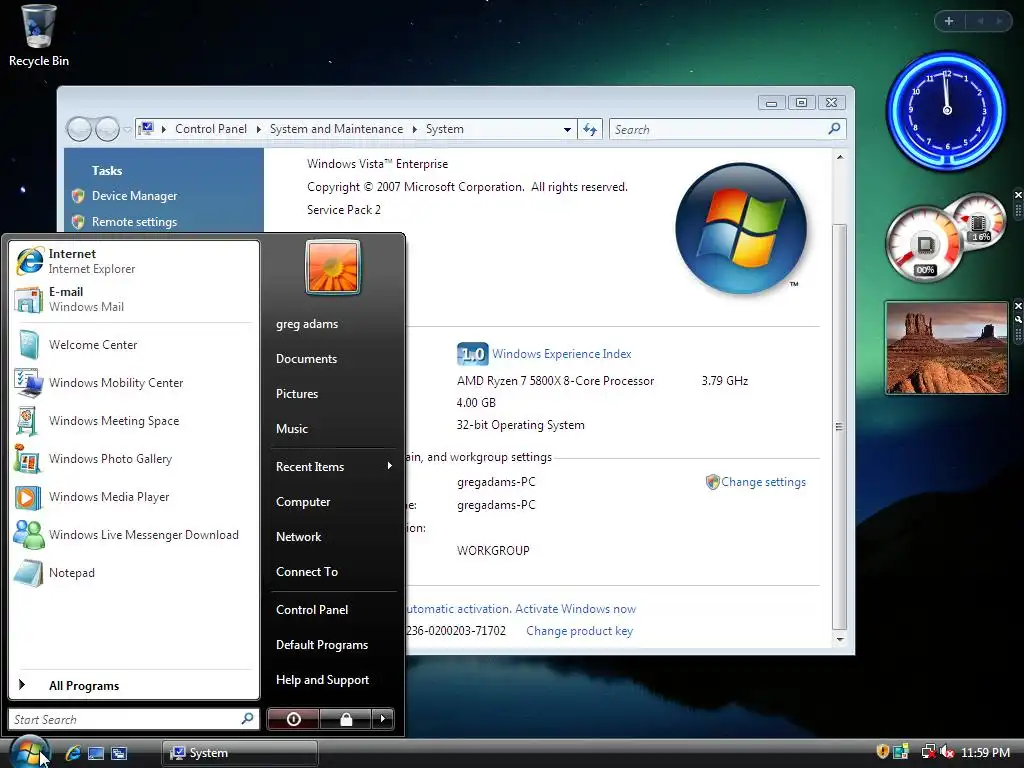Screen dimensions: 1024x768
Task: Lock the computer with lock button
Action: pyautogui.click(x=345, y=719)
